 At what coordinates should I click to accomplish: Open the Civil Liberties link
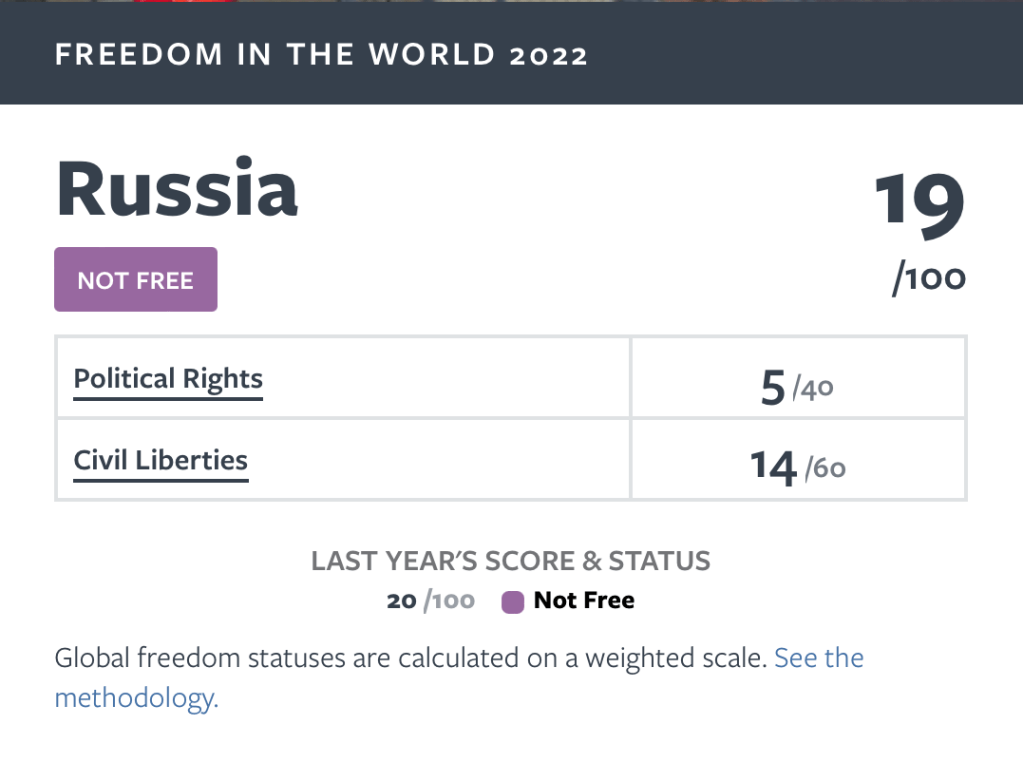tap(161, 460)
